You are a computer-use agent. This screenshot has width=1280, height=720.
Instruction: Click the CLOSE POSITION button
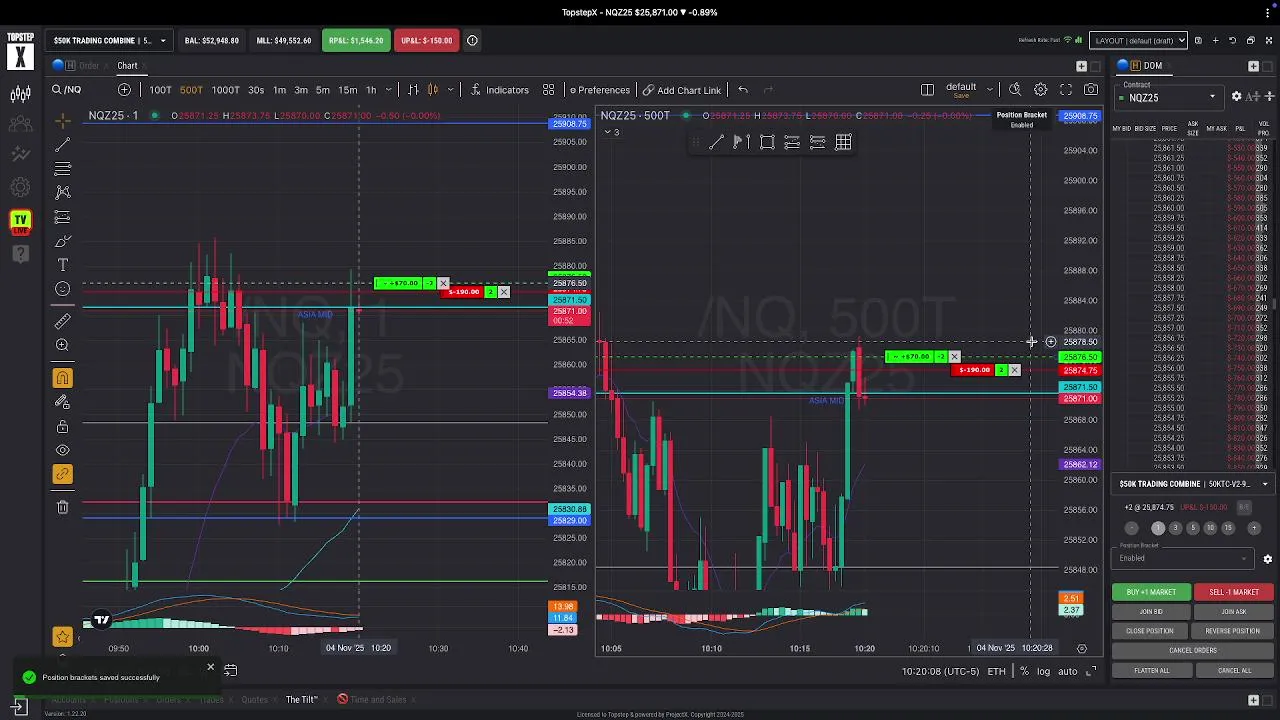(x=1151, y=631)
